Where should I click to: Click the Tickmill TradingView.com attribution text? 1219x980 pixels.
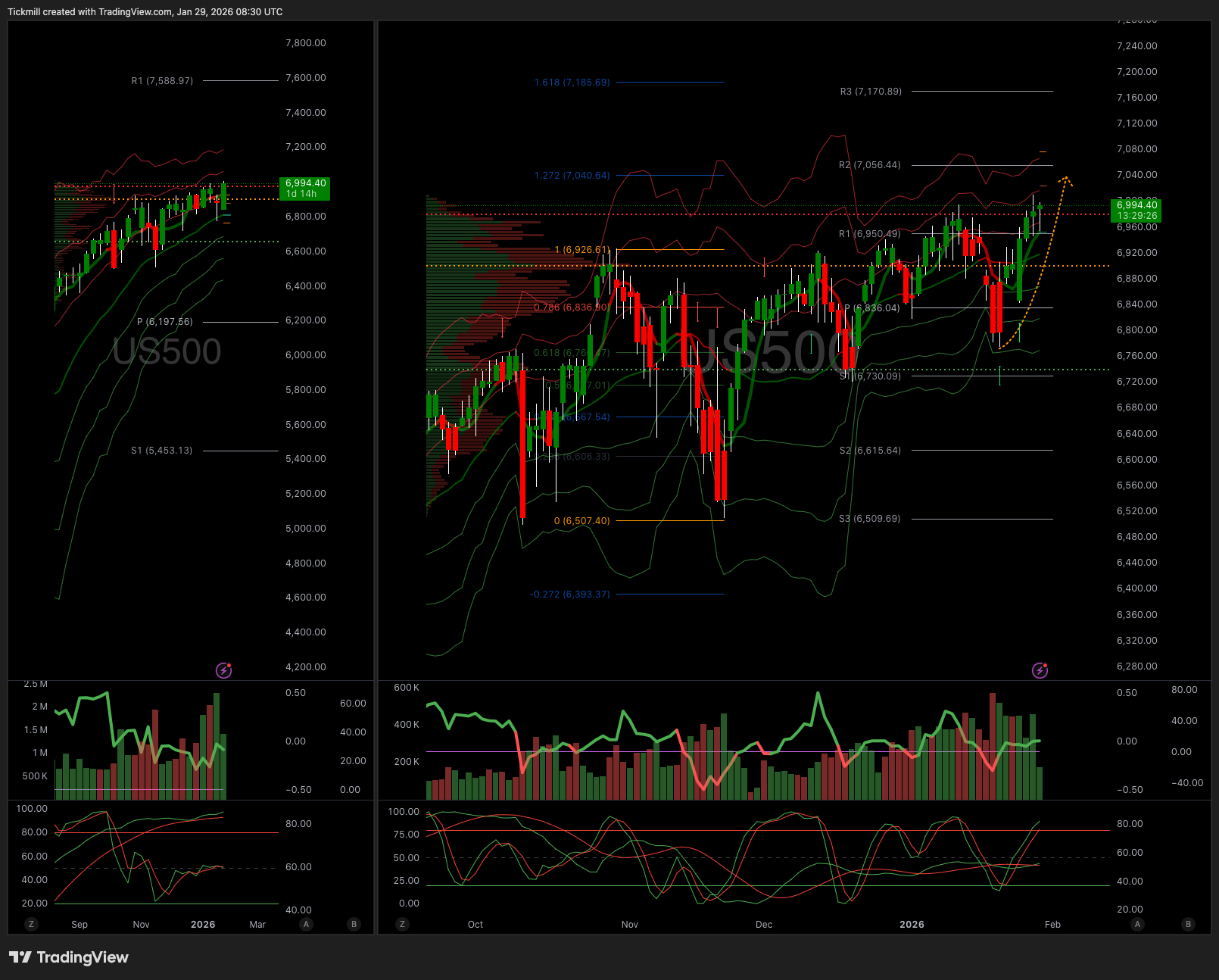coord(145,12)
